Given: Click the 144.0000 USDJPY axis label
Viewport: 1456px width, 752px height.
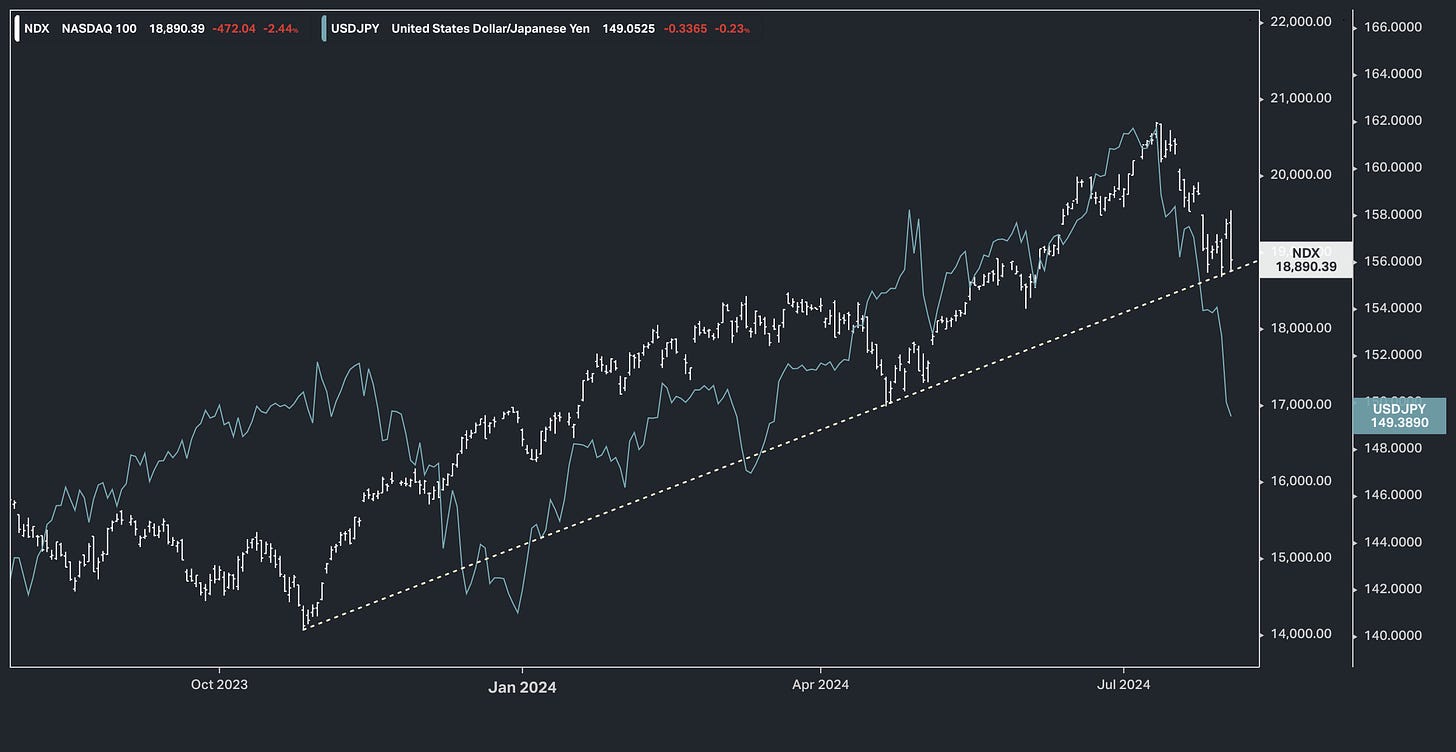Looking at the screenshot, I should (x=1393, y=542).
